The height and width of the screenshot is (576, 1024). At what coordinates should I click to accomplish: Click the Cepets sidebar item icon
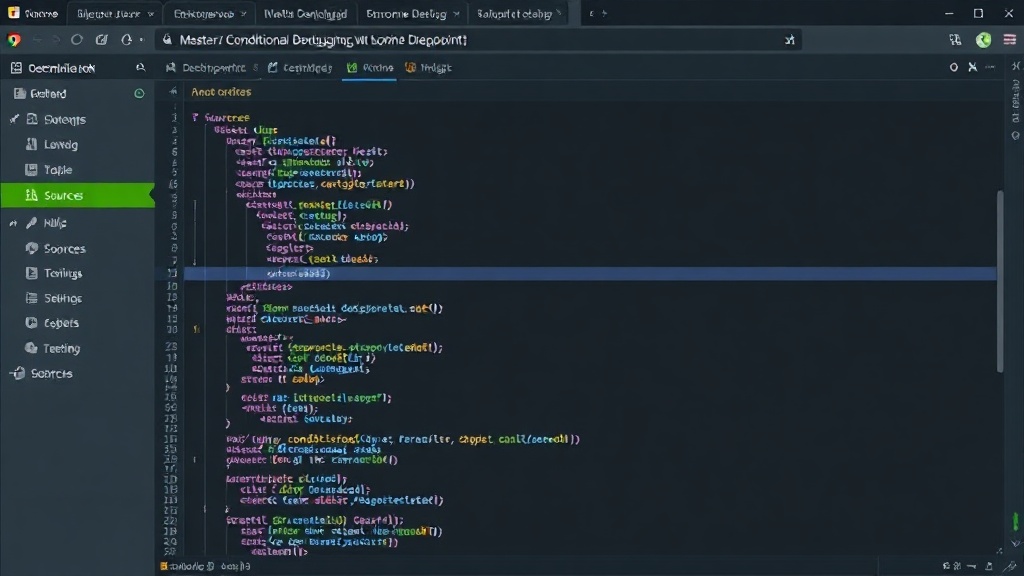pos(31,323)
